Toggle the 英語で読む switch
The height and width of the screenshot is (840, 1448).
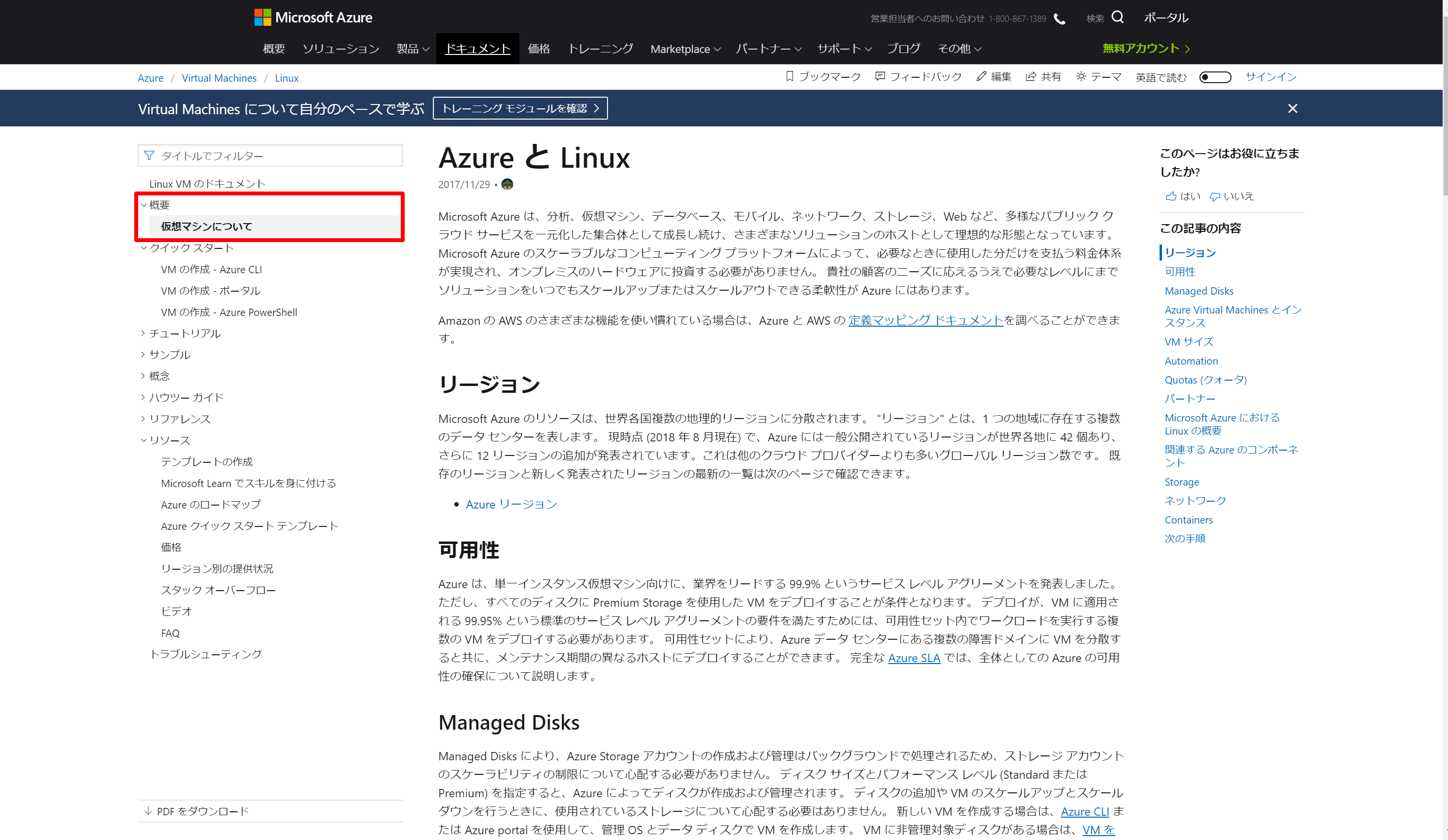pos(1215,77)
